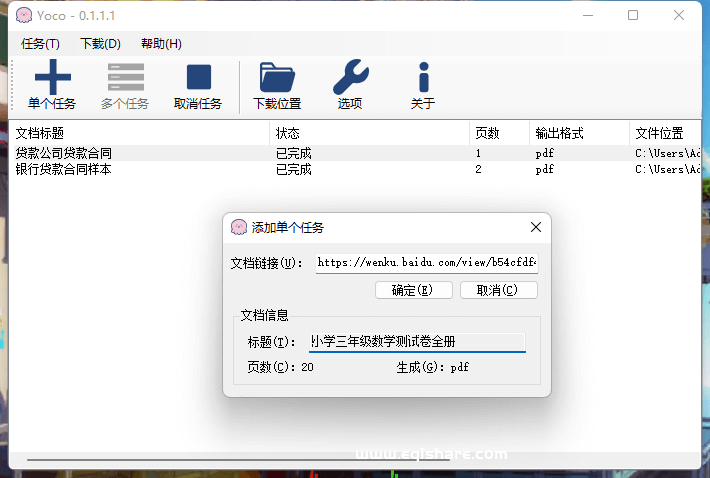This screenshot has height=478, width=710.
Task: Click 已完成 status of 贷款公司贷款合同 row
Action: click(x=293, y=153)
